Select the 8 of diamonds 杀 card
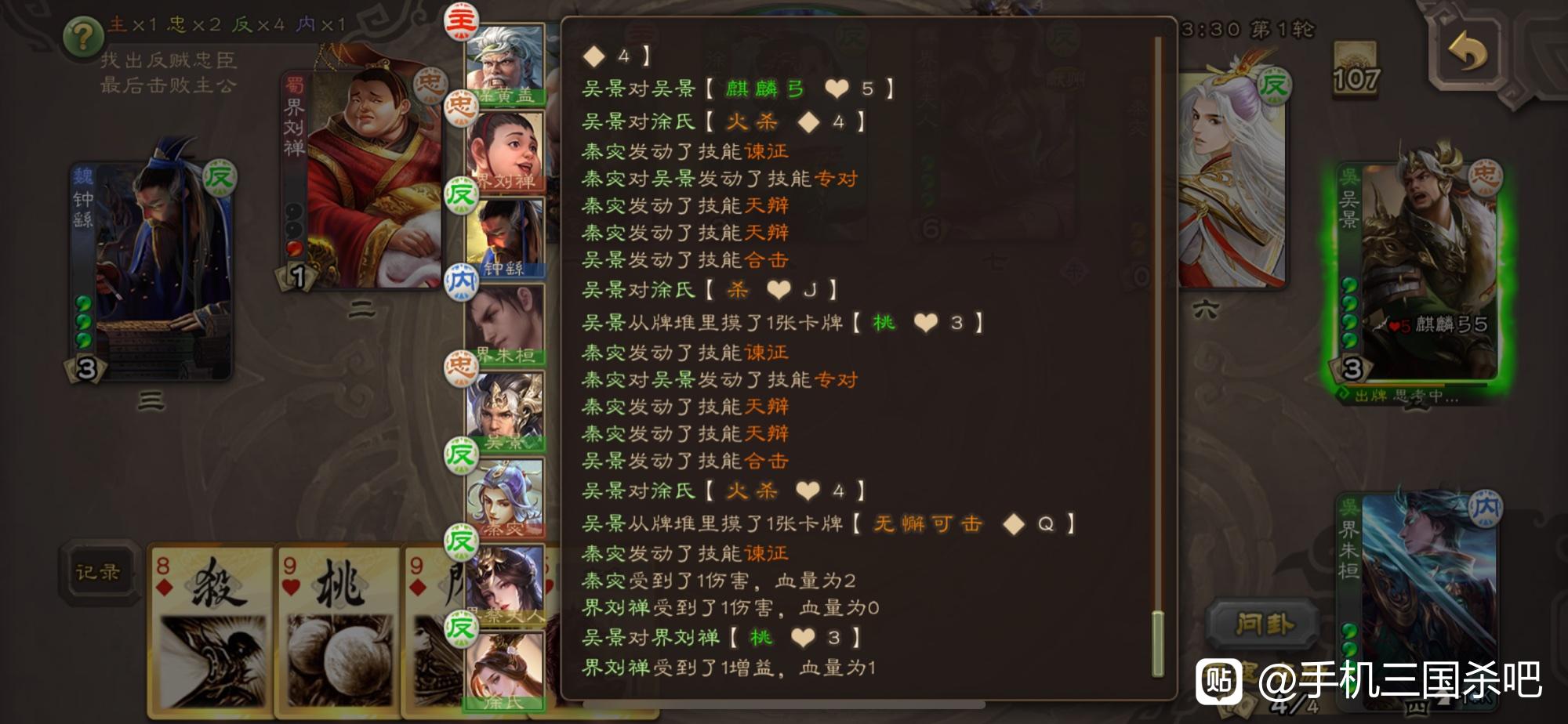The height and width of the screenshot is (724, 1568). 212,631
